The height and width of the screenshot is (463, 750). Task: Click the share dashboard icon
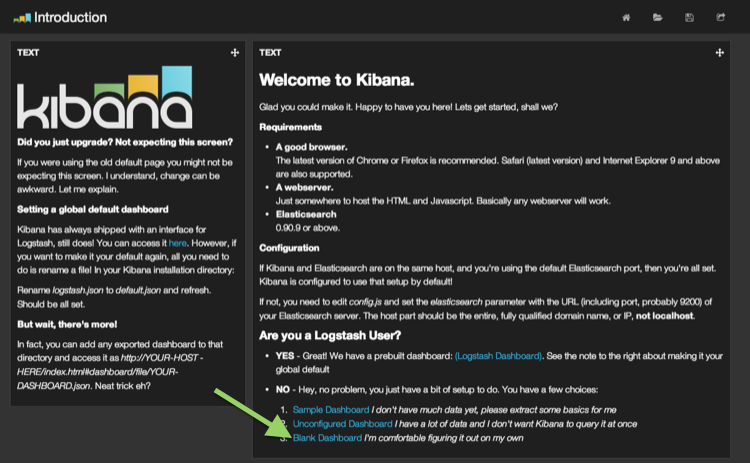tap(720, 17)
